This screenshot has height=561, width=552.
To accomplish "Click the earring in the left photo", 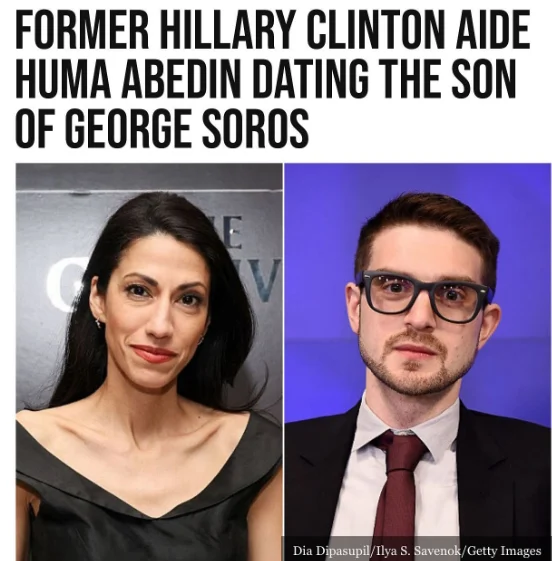I will pos(99,323).
